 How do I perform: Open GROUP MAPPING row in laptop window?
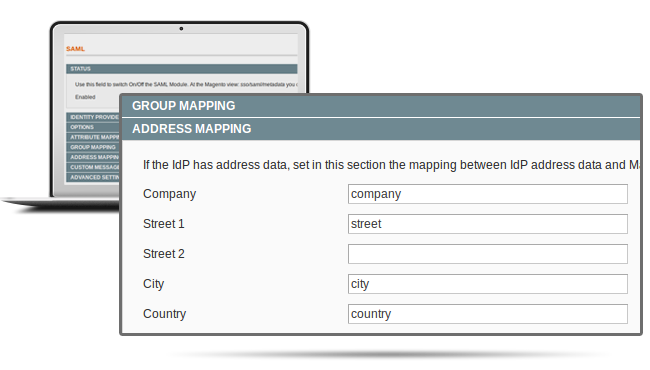coord(93,147)
